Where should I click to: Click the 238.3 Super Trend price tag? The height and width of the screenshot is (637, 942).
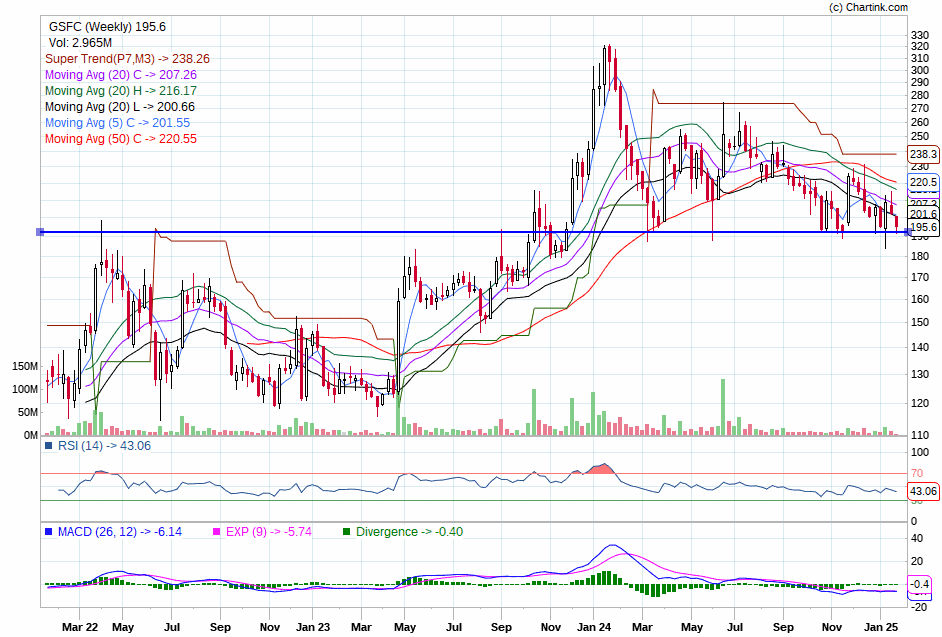coord(923,154)
